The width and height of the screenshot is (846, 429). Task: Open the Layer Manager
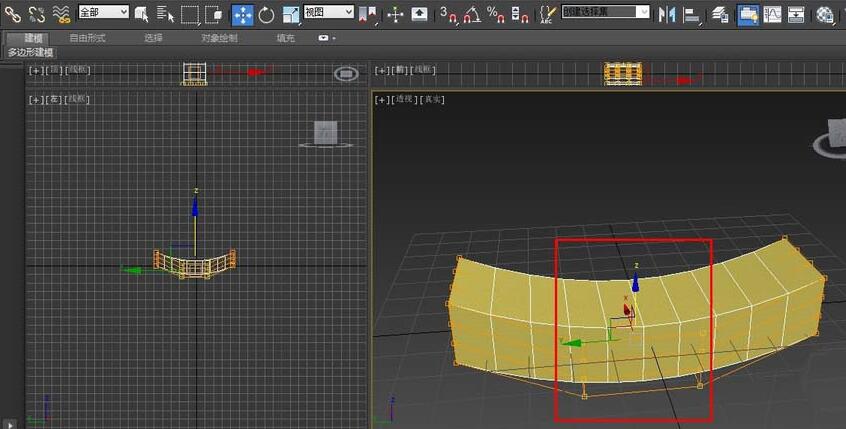coord(720,15)
